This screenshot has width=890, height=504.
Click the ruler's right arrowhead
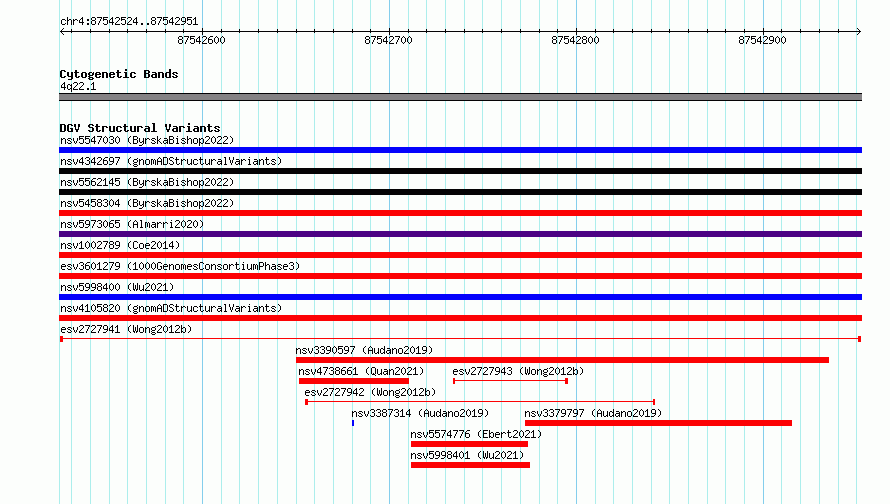coord(859,32)
